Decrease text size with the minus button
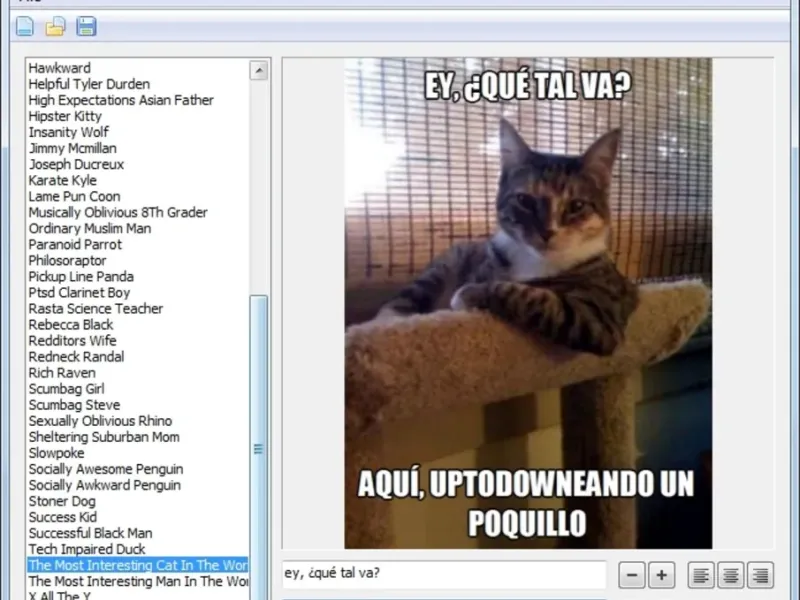Image resolution: width=800 pixels, height=600 pixels. click(x=632, y=575)
